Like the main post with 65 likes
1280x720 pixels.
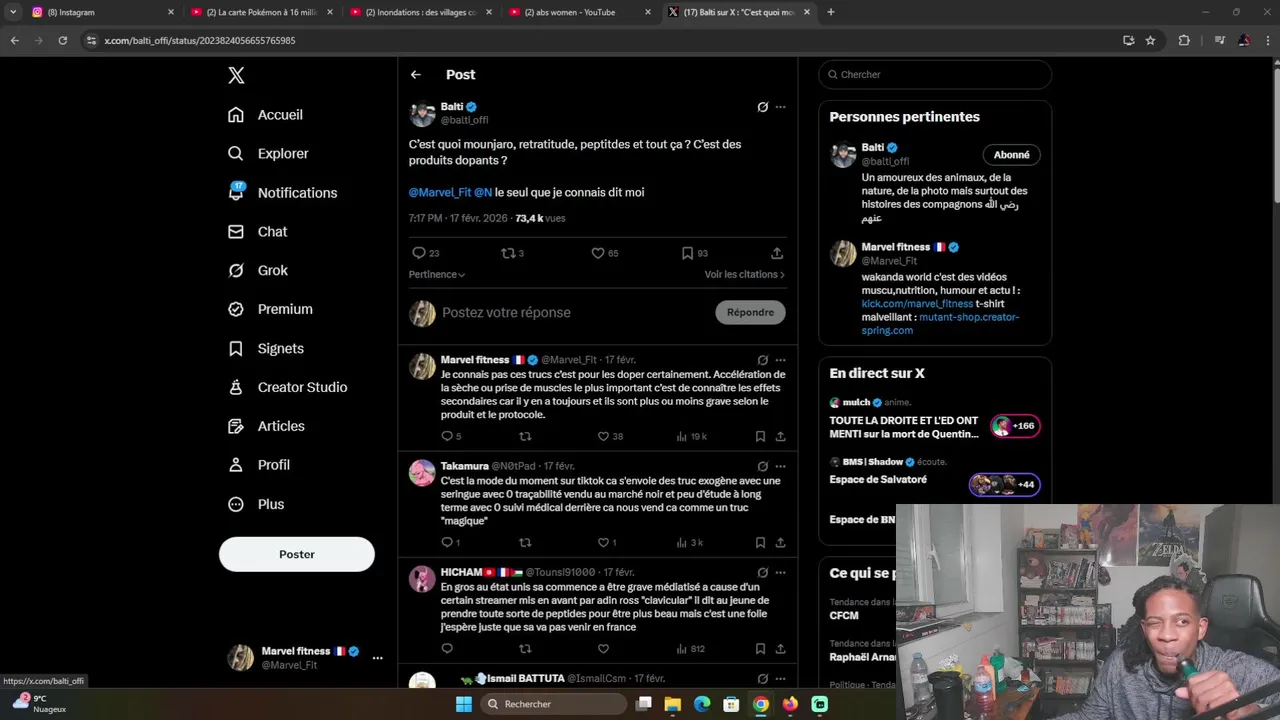pyautogui.click(x=604, y=253)
